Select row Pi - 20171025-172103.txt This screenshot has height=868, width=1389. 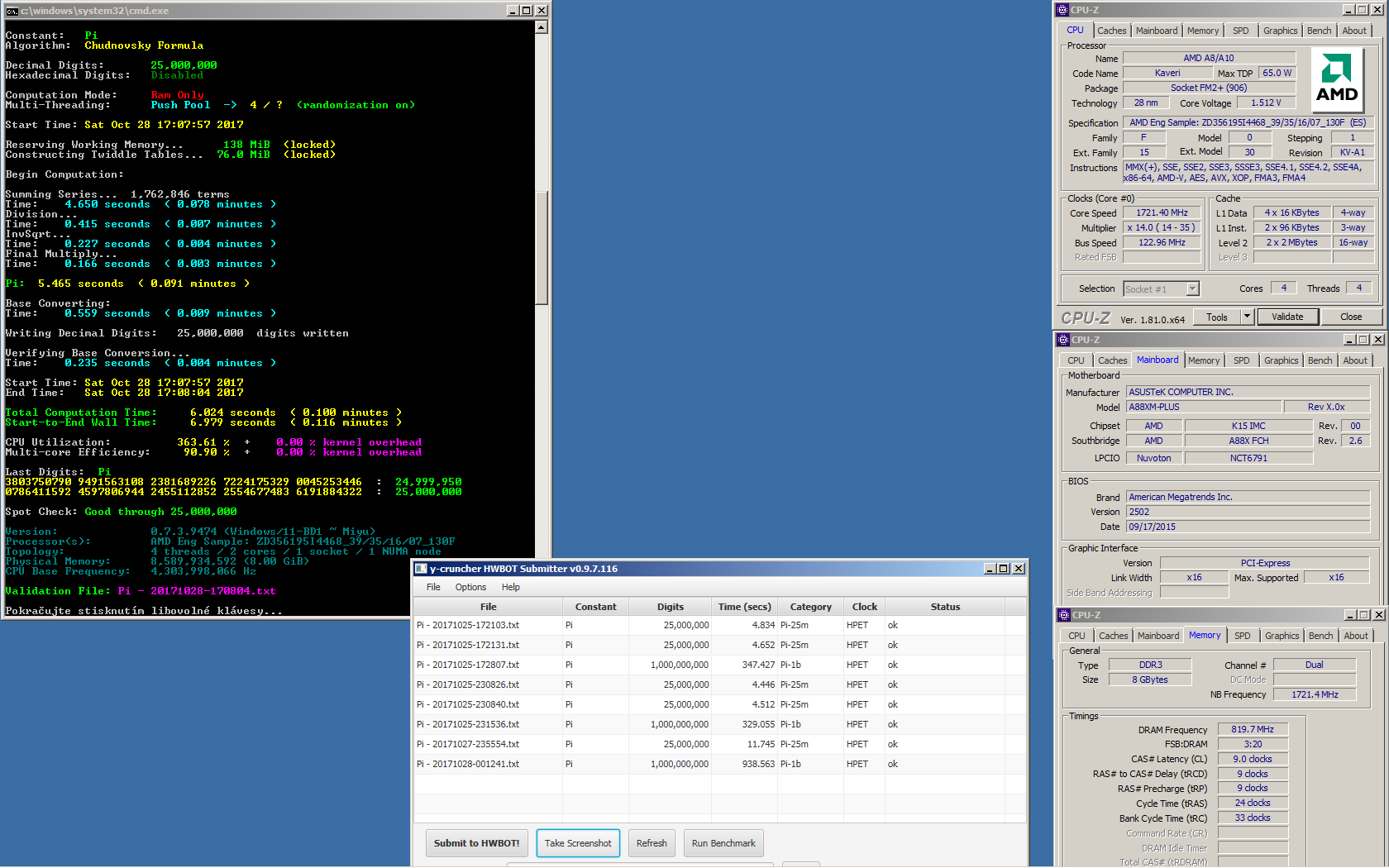[719, 625]
